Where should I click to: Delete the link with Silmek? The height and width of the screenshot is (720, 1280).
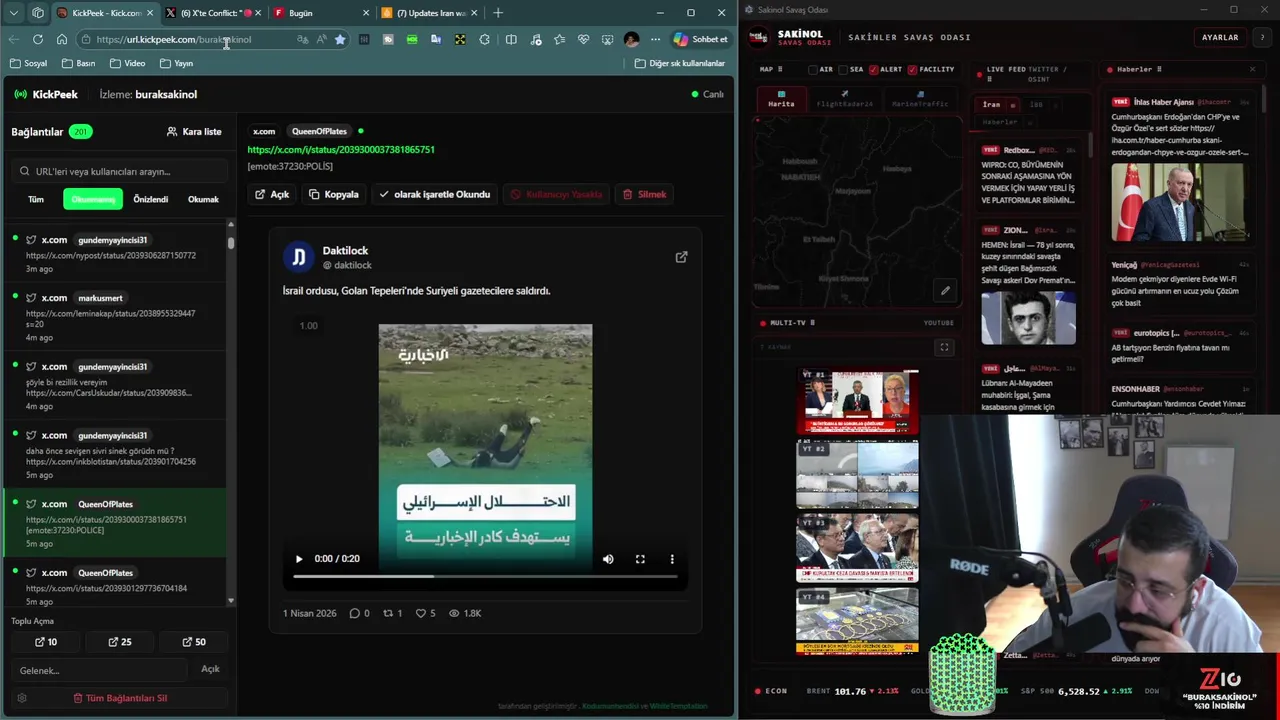pyautogui.click(x=644, y=194)
